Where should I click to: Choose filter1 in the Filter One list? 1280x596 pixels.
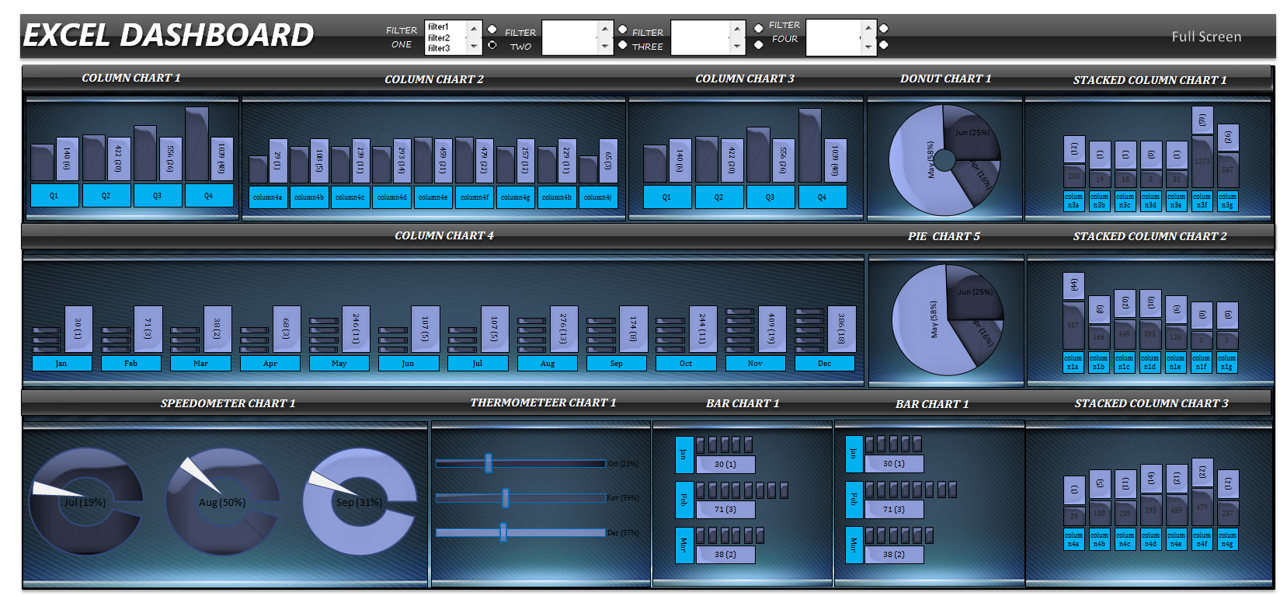click(438, 27)
